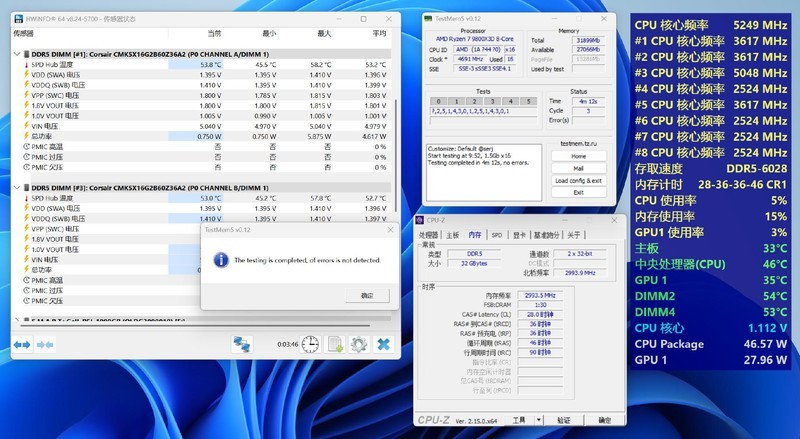Click the Mail button in TestMem5
This screenshot has width=800, height=439.
pos(578,168)
